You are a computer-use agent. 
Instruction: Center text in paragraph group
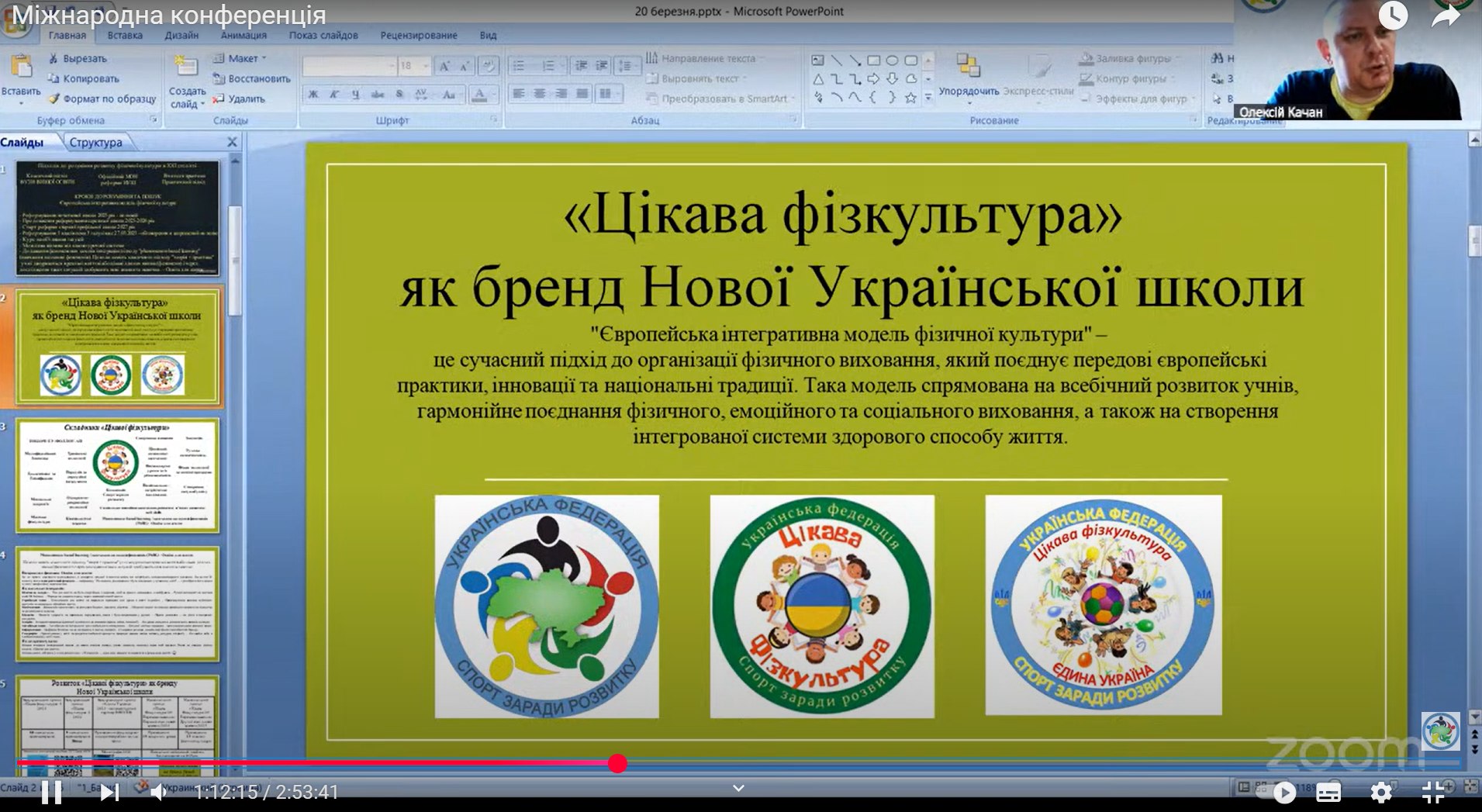pyautogui.click(x=540, y=95)
